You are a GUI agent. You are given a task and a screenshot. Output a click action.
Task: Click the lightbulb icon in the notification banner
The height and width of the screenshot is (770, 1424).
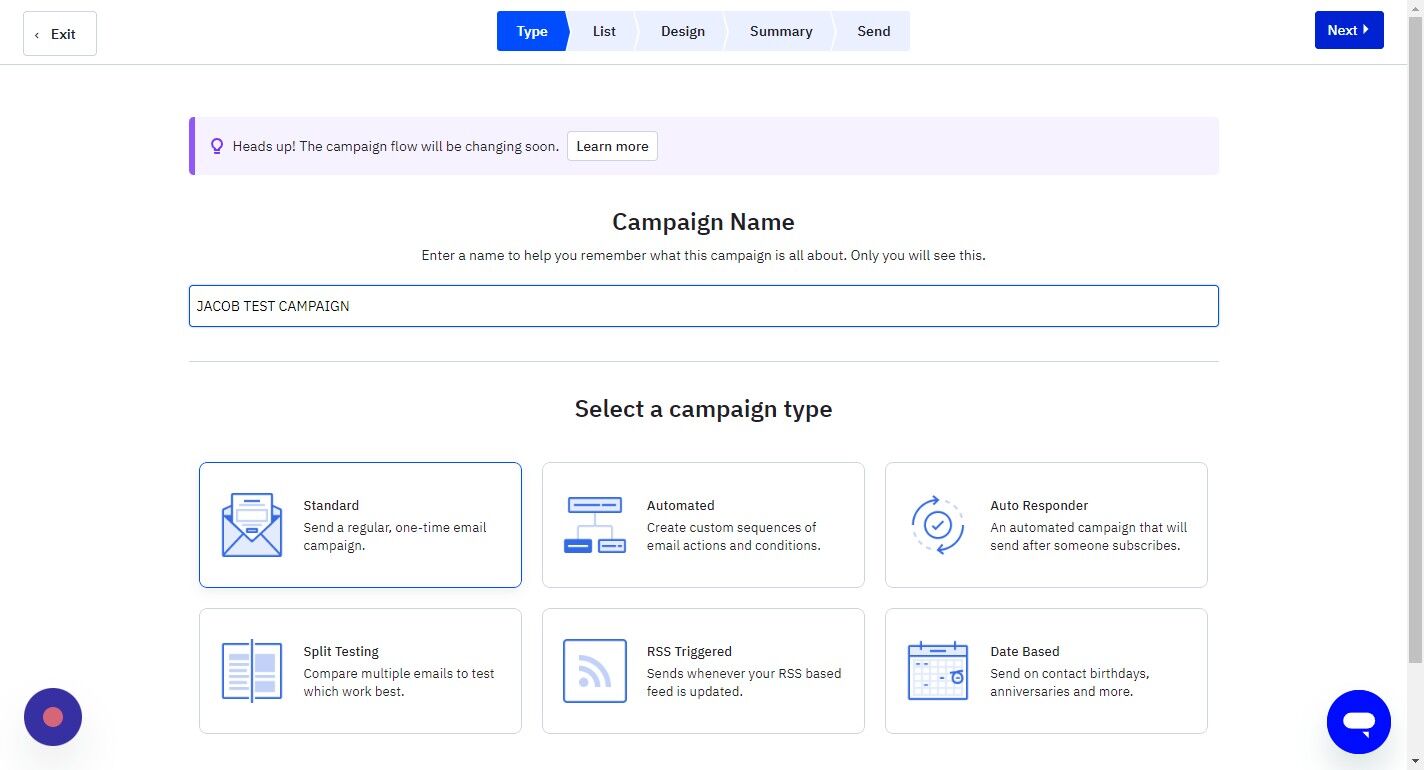coord(217,145)
